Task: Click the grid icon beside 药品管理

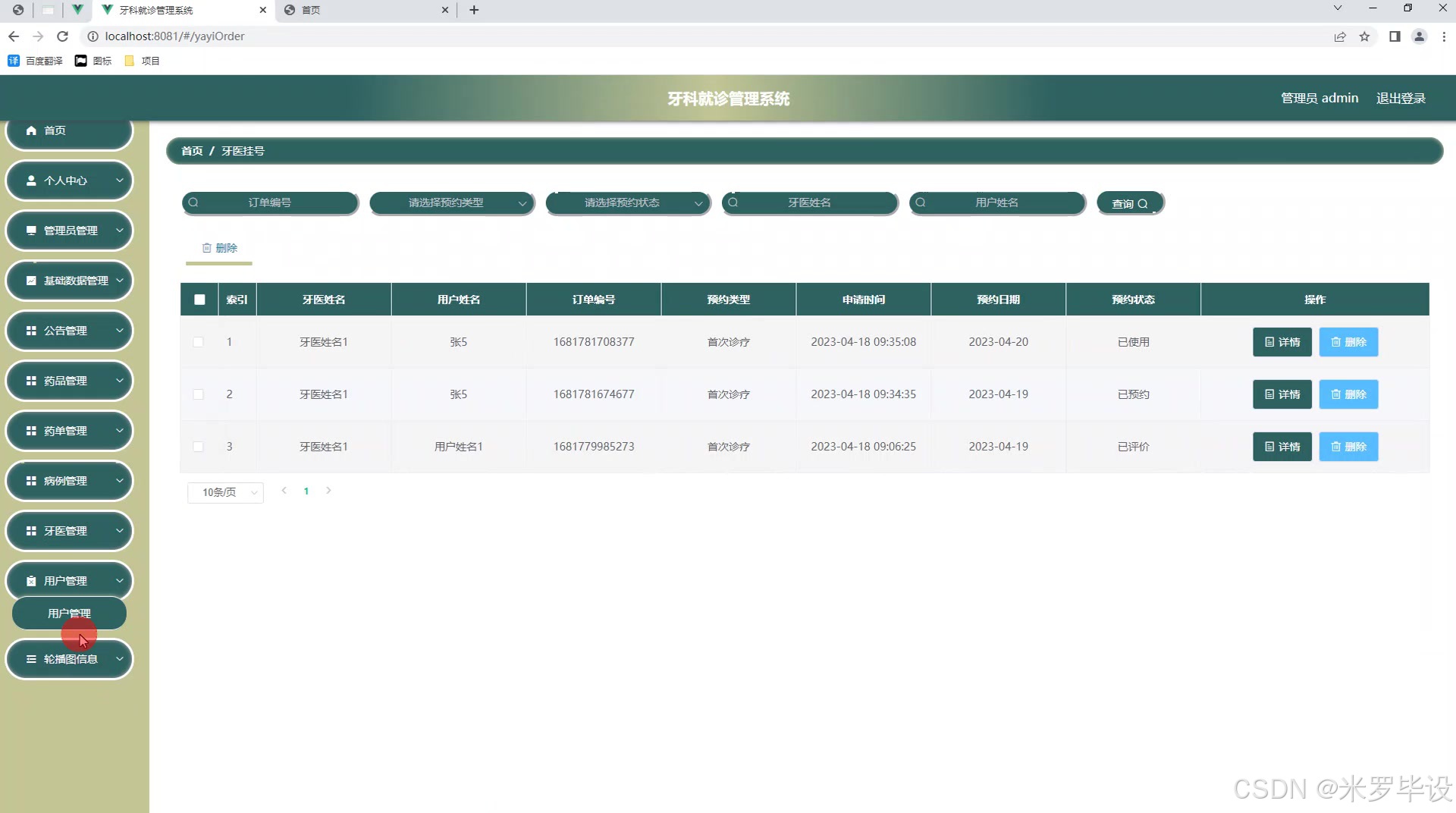Action: pyautogui.click(x=31, y=381)
